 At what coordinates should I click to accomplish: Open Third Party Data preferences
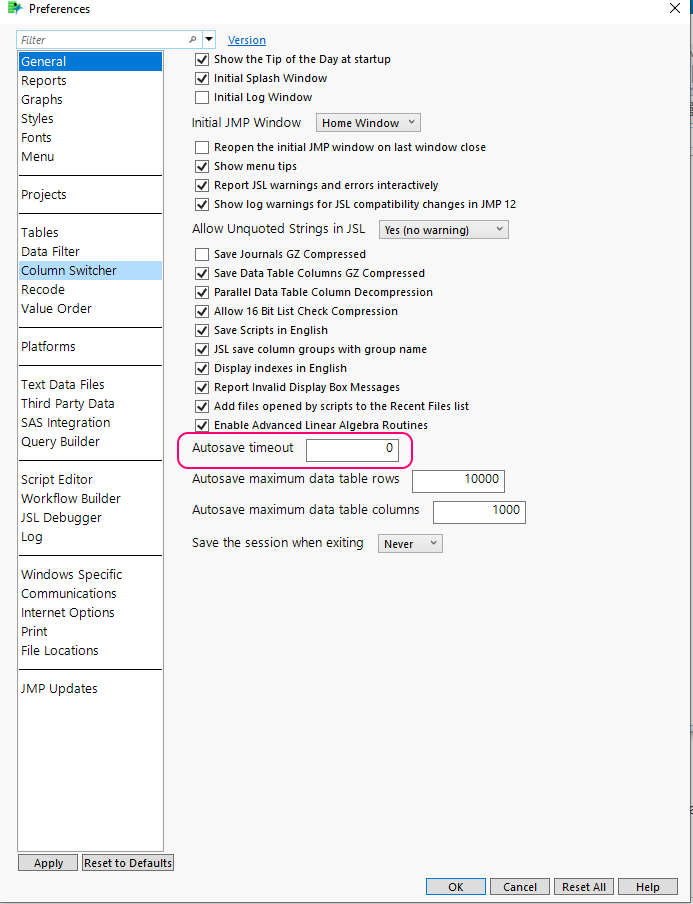(x=91, y=404)
